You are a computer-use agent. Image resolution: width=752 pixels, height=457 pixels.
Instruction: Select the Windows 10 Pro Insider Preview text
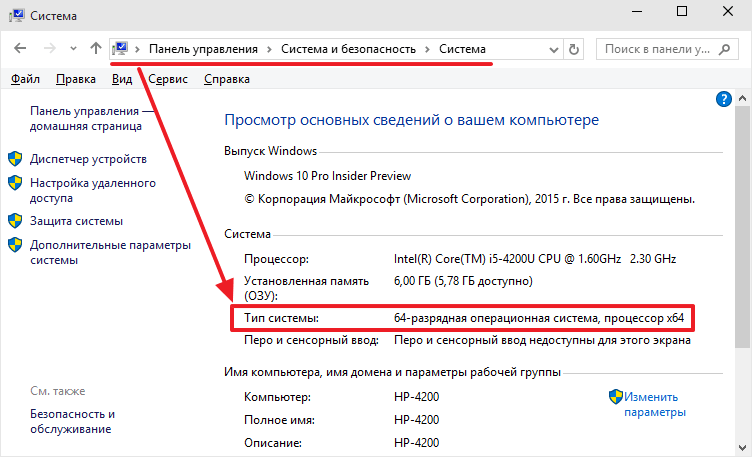pyautogui.click(x=328, y=176)
